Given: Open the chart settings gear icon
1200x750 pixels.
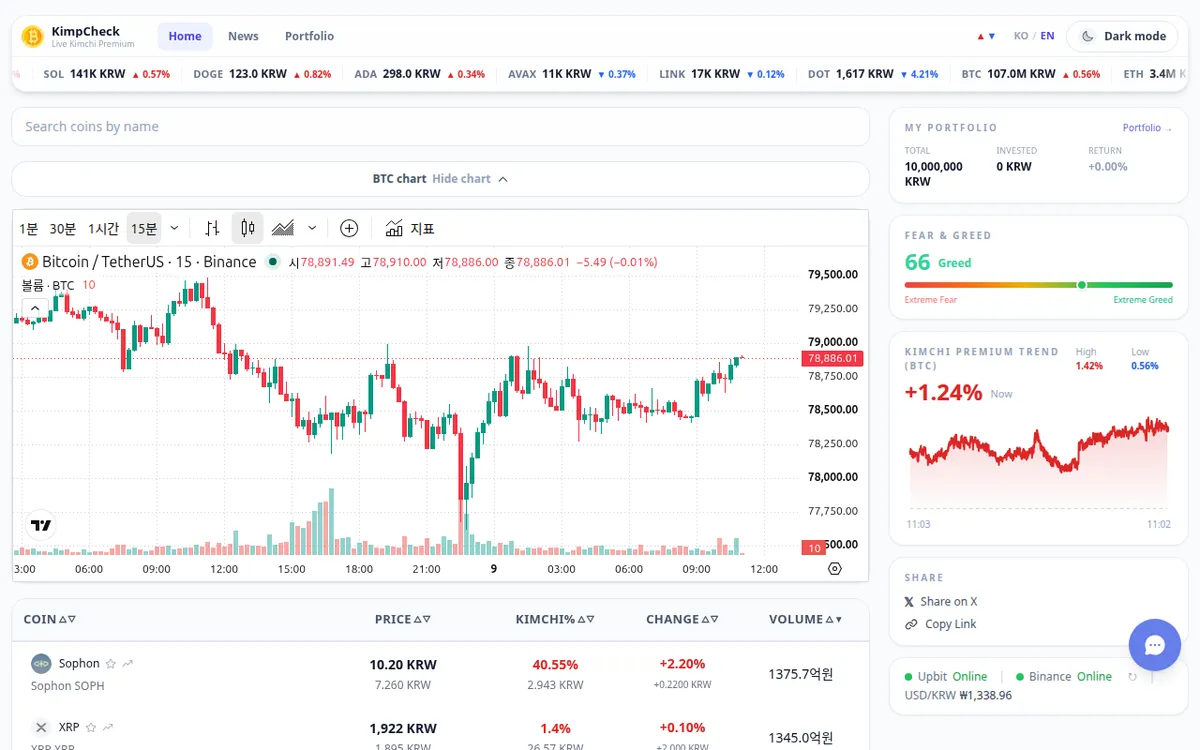Looking at the screenshot, I should (x=835, y=569).
